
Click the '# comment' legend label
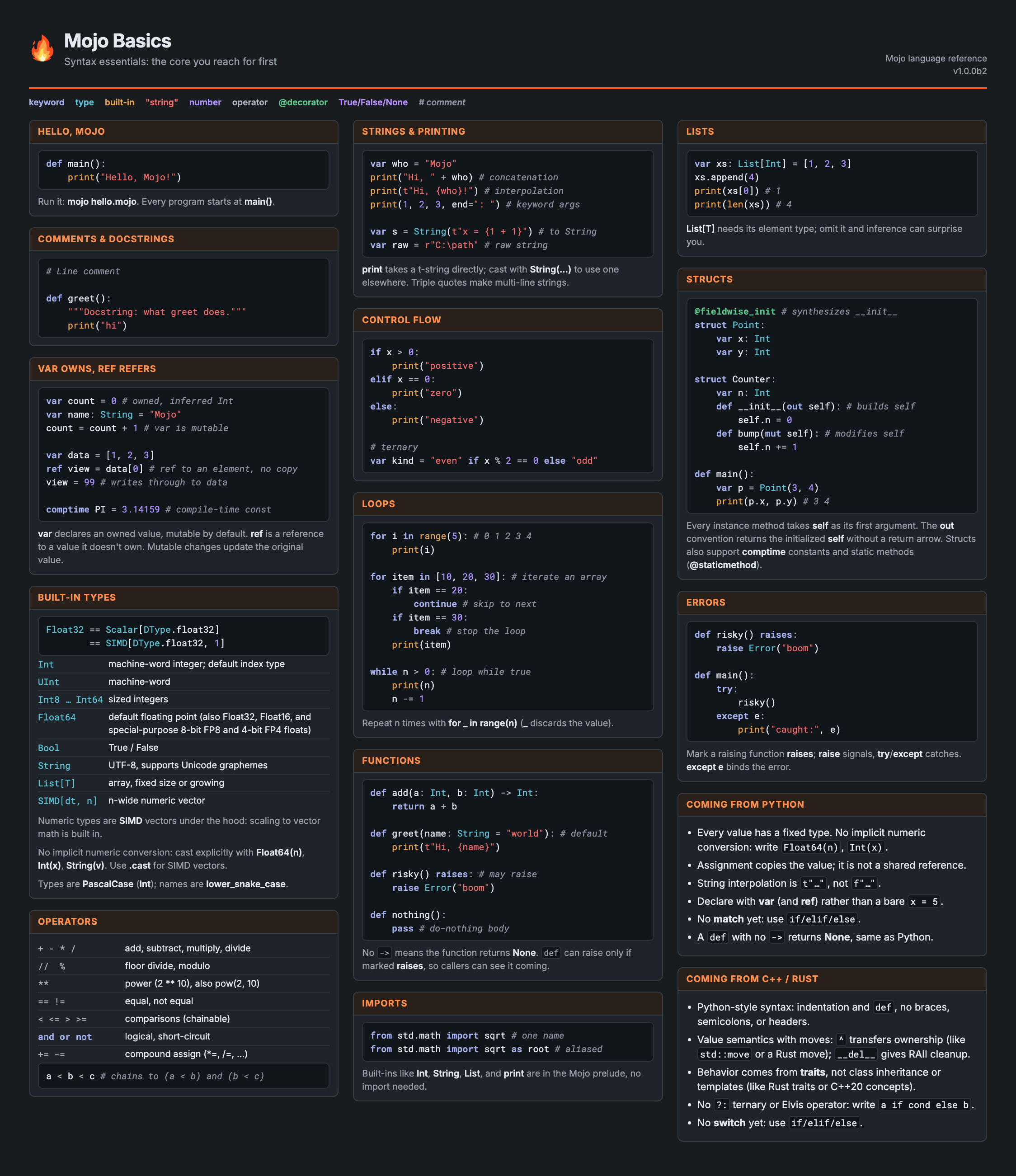coord(442,102)
